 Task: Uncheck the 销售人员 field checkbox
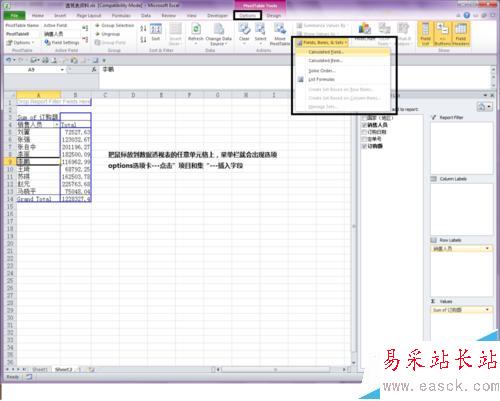364,125
